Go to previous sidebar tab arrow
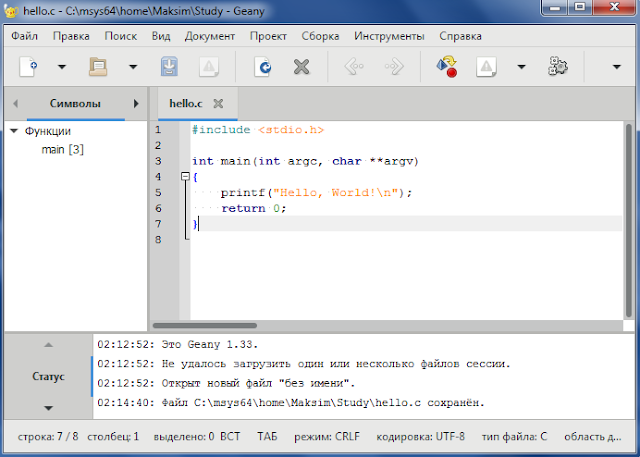The height and width of the screenshot is (457, 640). tap(16, 104)
